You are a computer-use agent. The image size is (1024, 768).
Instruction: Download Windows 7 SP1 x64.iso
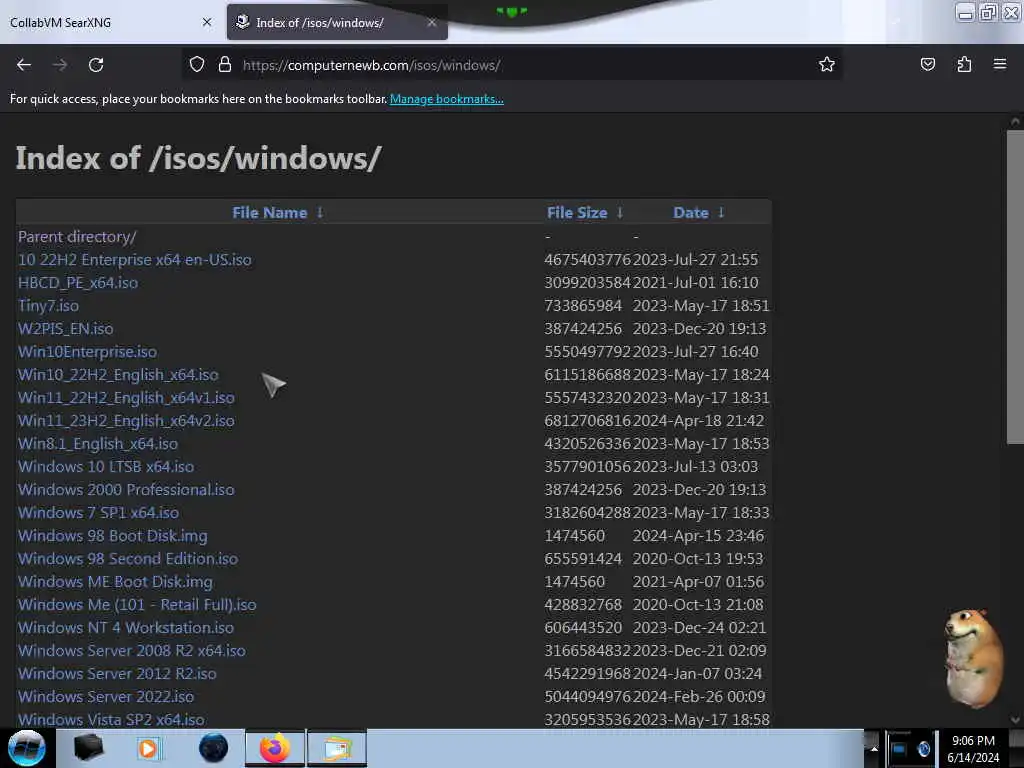[99, 513]
